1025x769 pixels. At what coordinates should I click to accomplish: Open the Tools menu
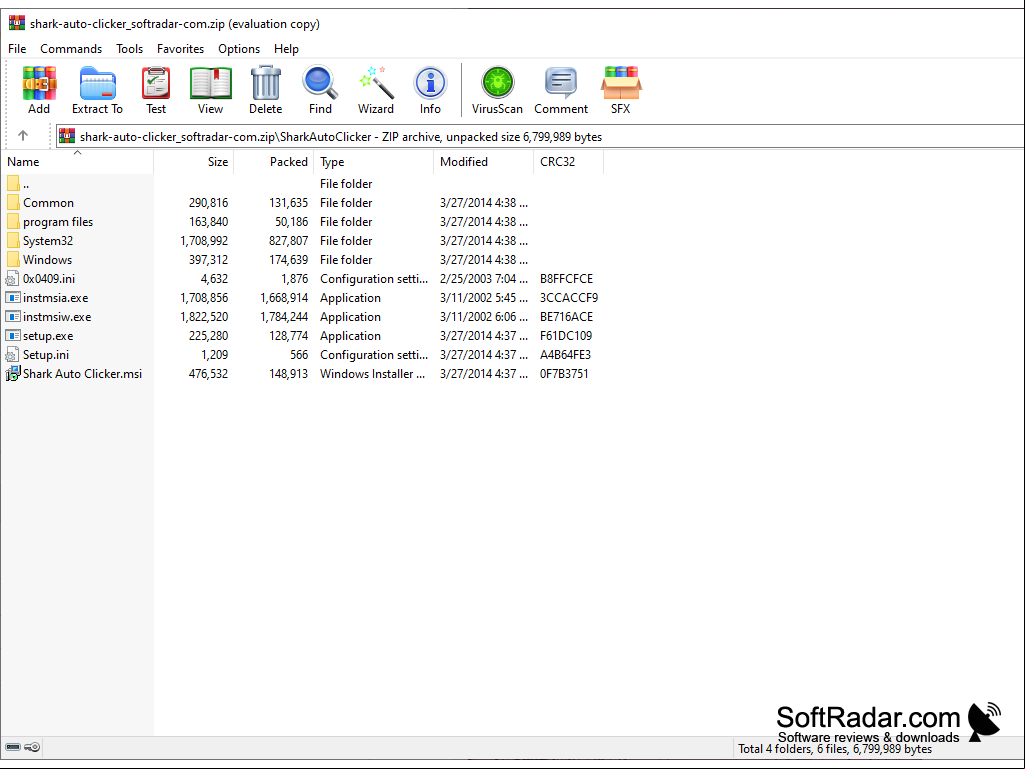[x=129, y=48]
